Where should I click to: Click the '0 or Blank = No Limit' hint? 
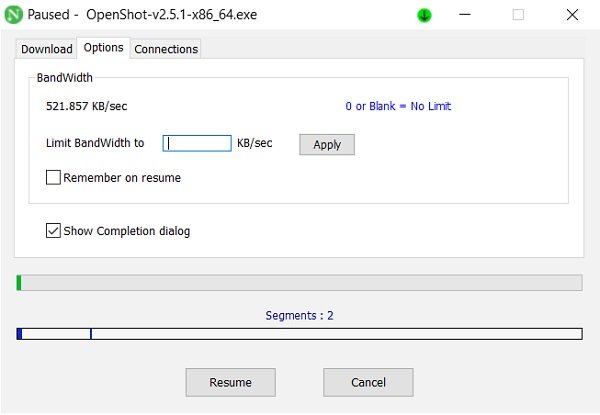pyautogui.click(x=398, y=106)
